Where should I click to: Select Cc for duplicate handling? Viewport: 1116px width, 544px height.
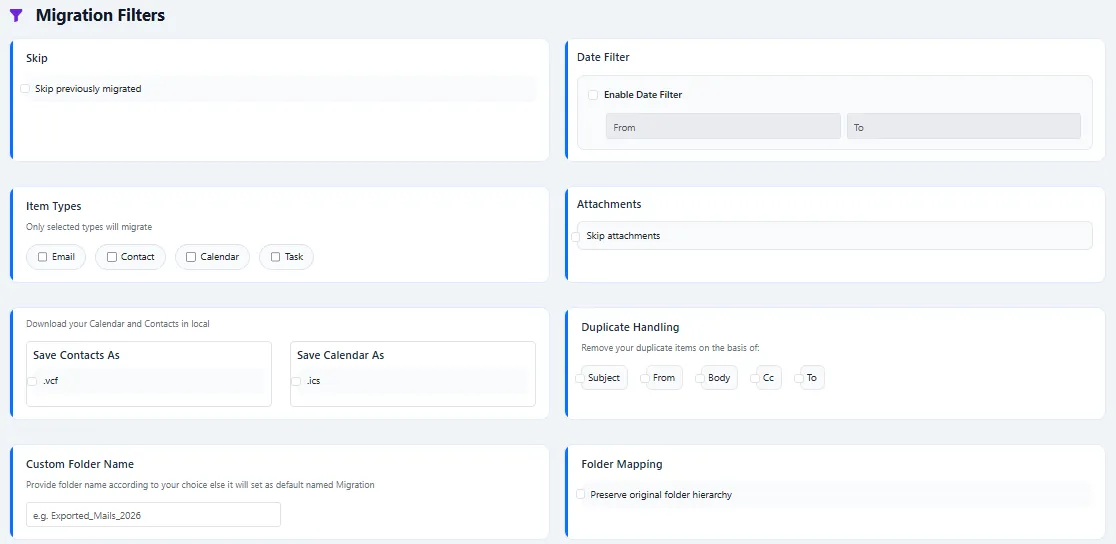click(754, 378)
